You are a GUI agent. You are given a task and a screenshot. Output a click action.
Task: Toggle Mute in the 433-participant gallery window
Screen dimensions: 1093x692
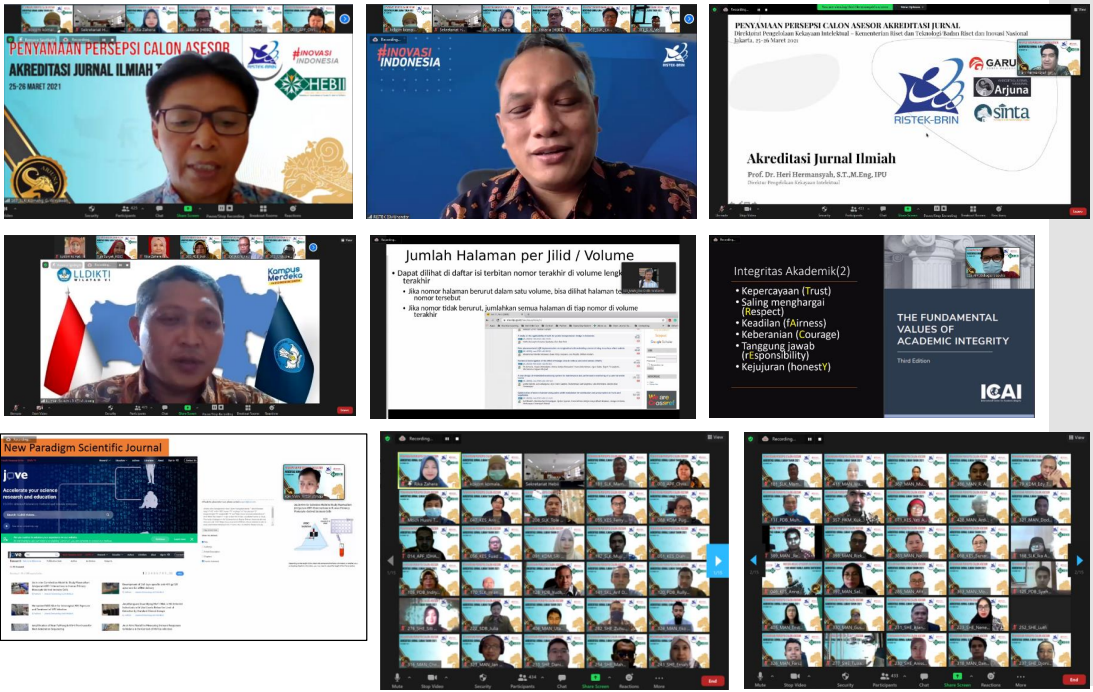[760, 679]
